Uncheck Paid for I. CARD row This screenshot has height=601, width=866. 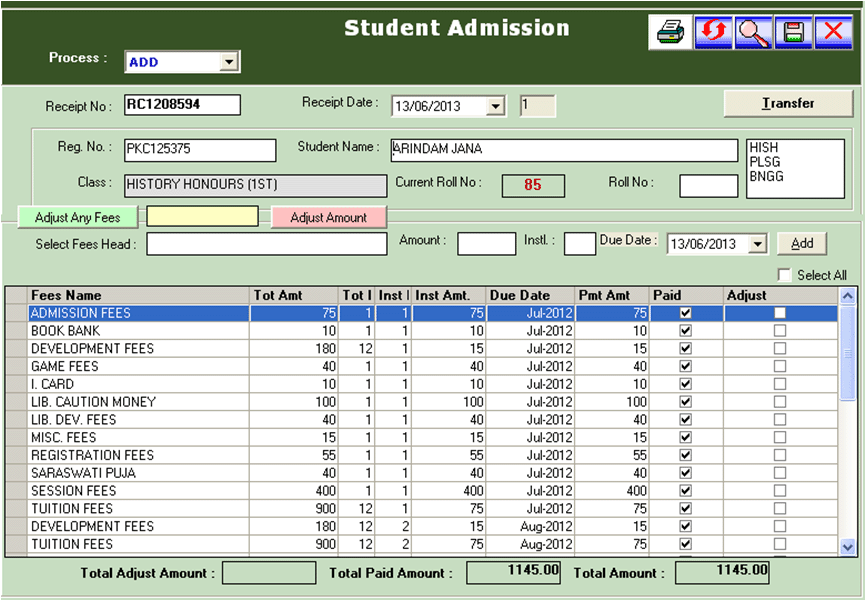pyautogui.click(x=685, y=383)
